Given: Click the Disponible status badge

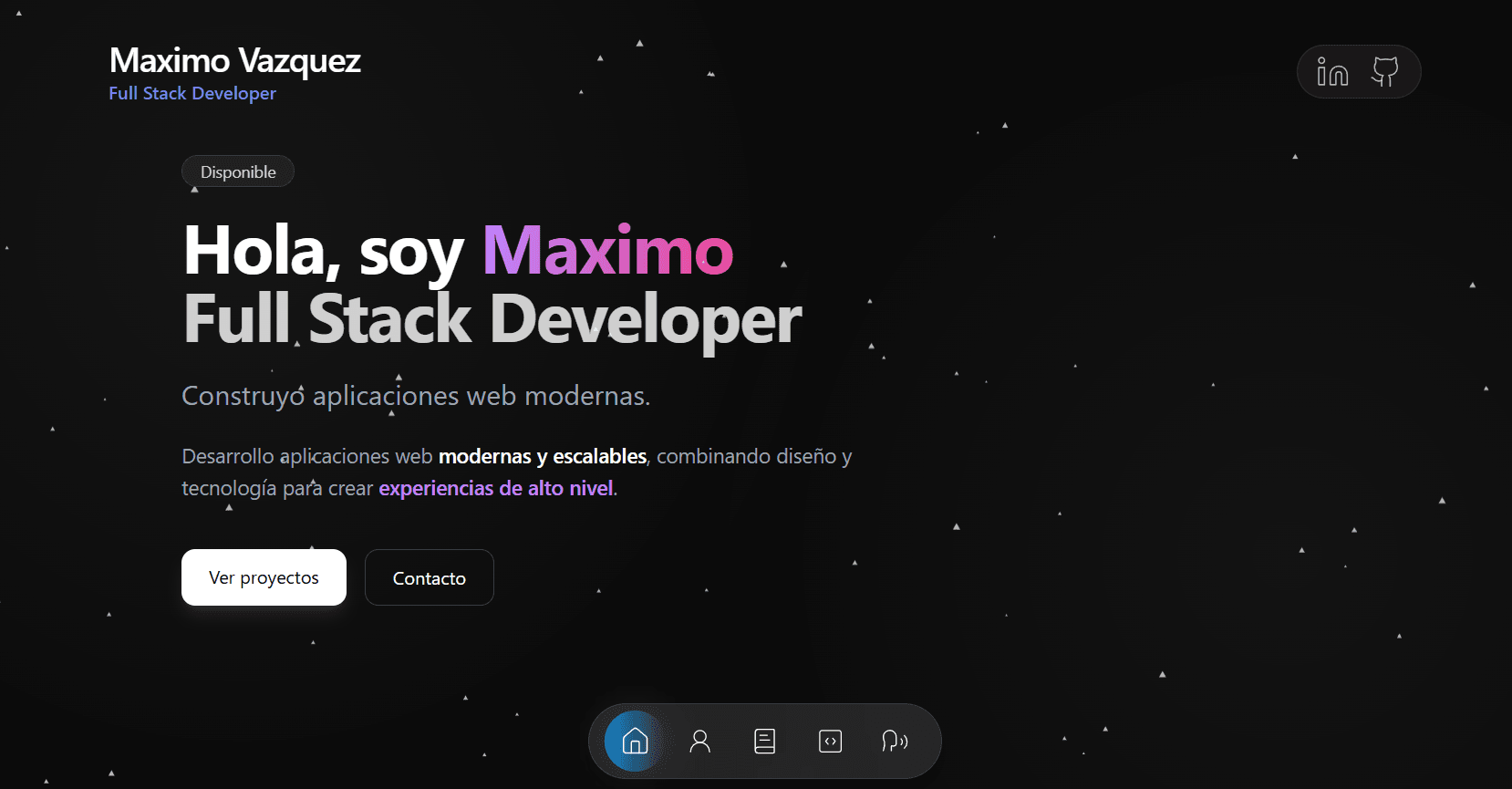Looking at the screenshot, I should tap(238, 171).
